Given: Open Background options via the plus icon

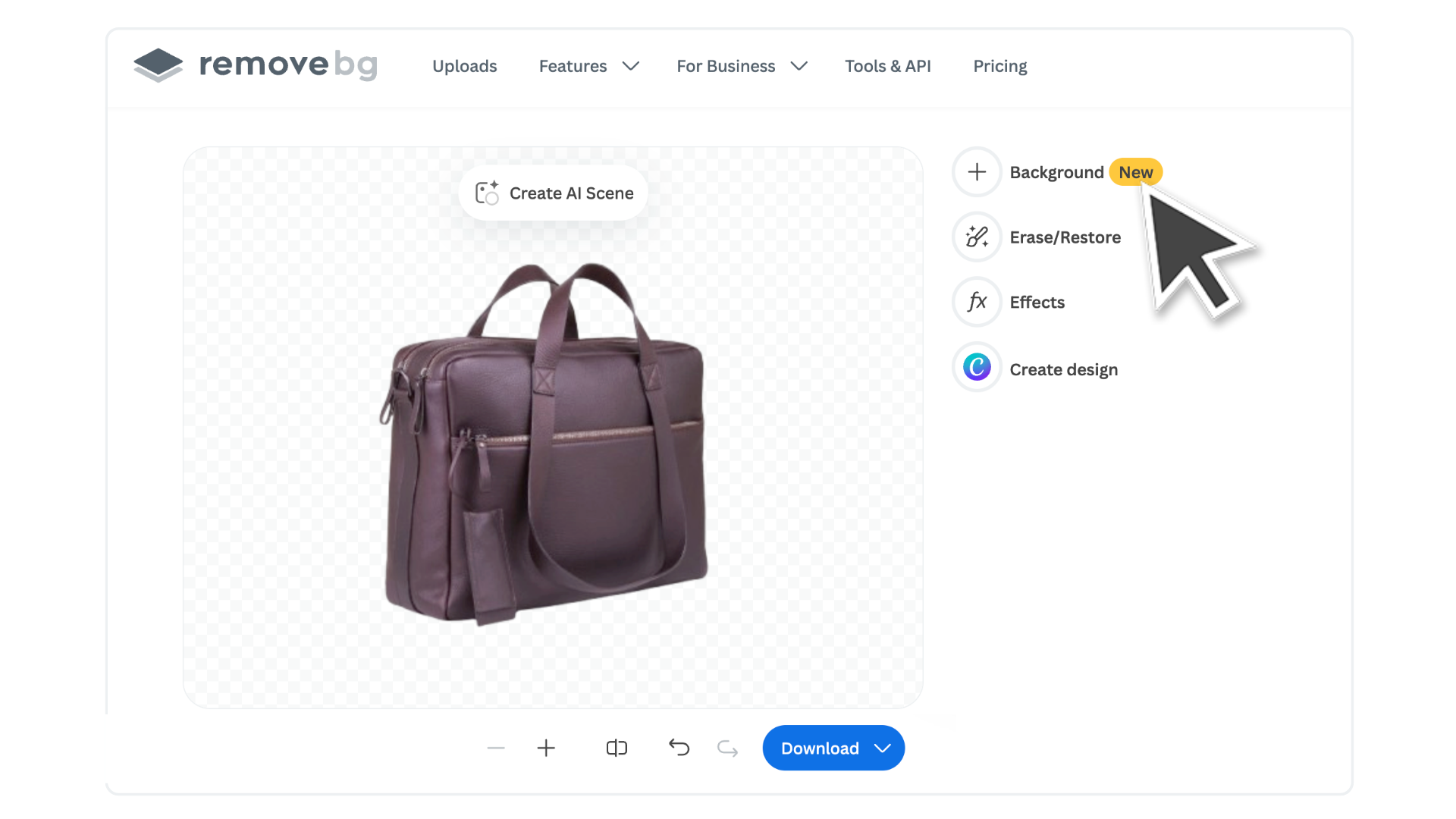Looking at the screenshot, I should pos(977,171).
